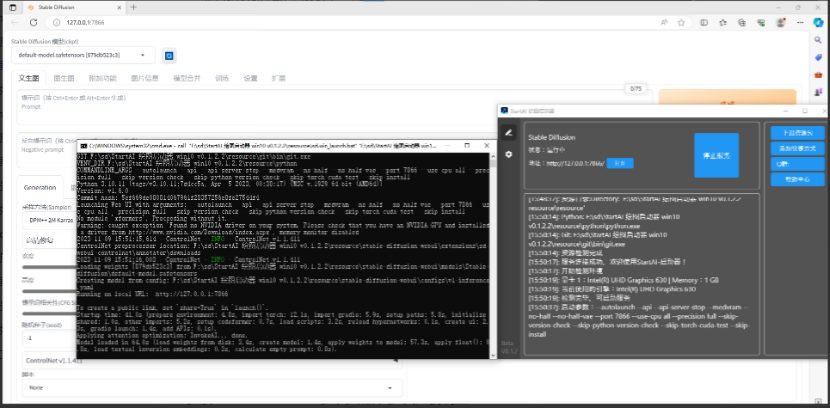830x408 pixels.
Task: Switch to the 文生图 tab
Action: [x=29, y=78]
